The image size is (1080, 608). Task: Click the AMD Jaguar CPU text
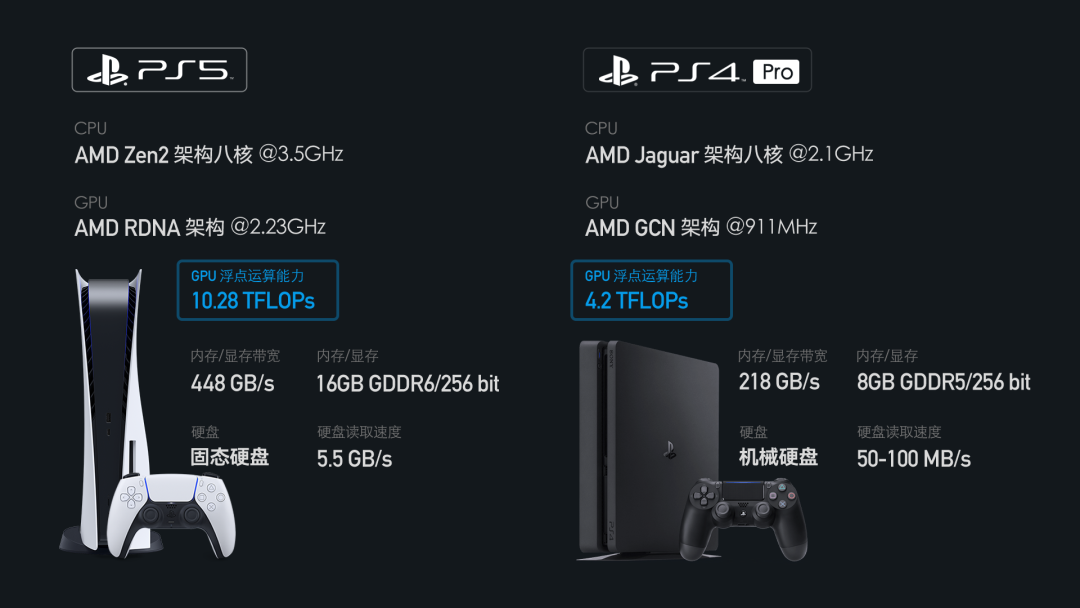pyautogui.click(x=729, y=155)
